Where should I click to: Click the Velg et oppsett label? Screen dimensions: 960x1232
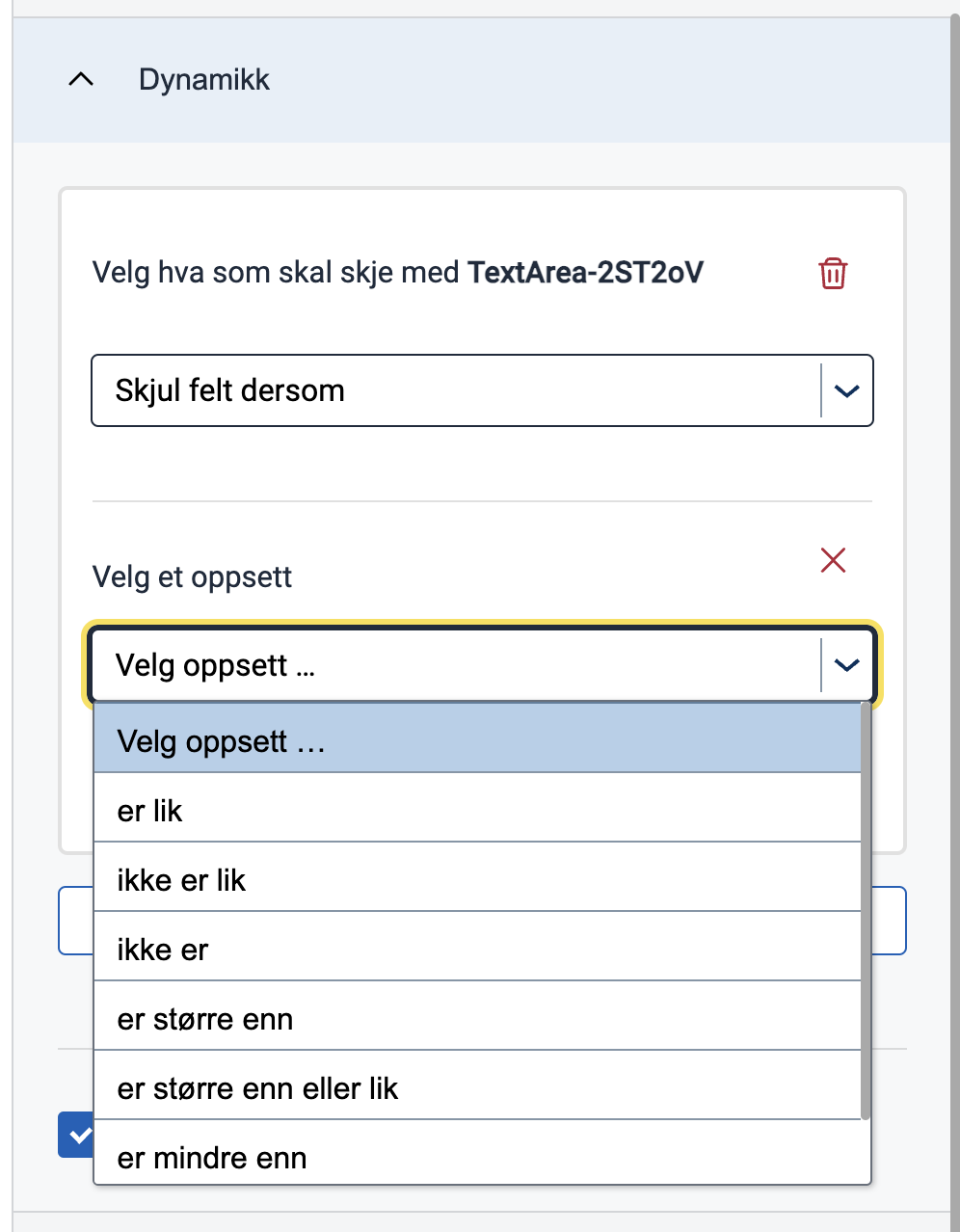(x=191, y=576)
